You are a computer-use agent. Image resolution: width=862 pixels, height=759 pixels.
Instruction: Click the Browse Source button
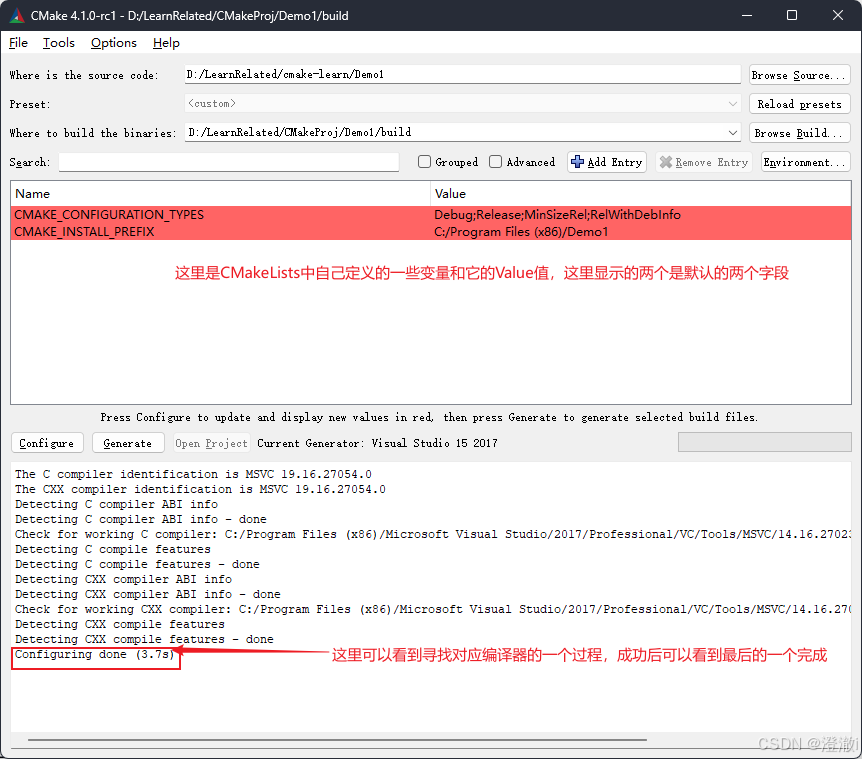click(799, 75)
